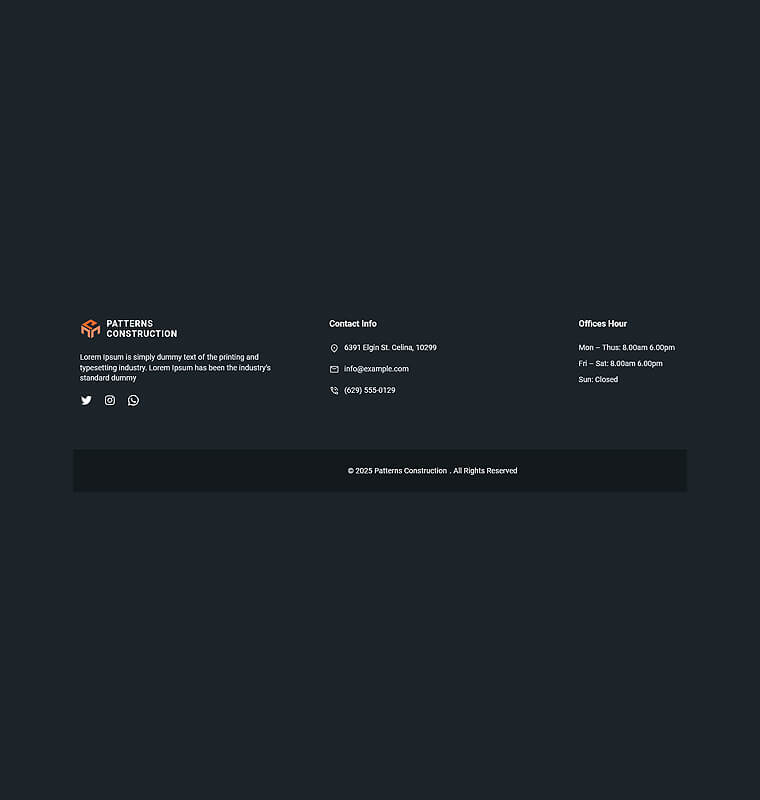Click the location pin icon by address
Screen dimensions: 760x800
click(334, 348)
